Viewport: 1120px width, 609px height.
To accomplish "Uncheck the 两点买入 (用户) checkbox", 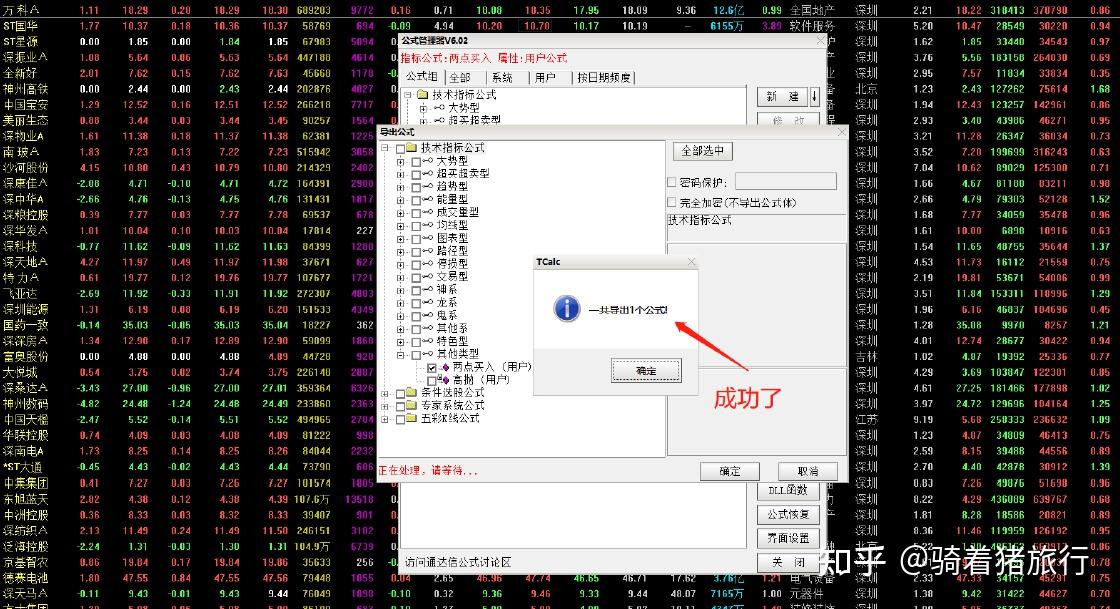I will tap(432, 366).
